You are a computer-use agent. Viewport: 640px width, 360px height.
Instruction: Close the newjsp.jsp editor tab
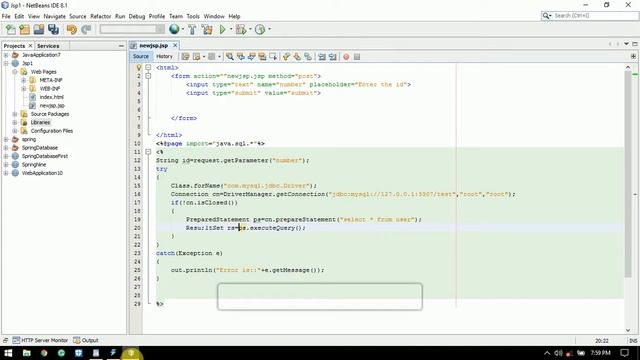click(175, 45)
